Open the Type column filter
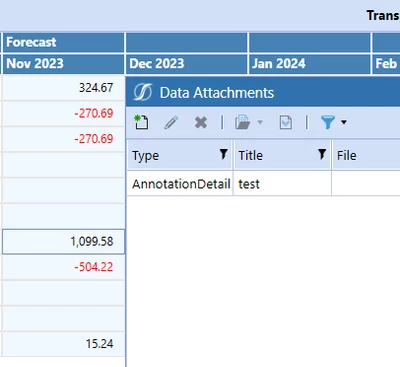The height and width of the screenshot is (367, 400). (223, 154)
